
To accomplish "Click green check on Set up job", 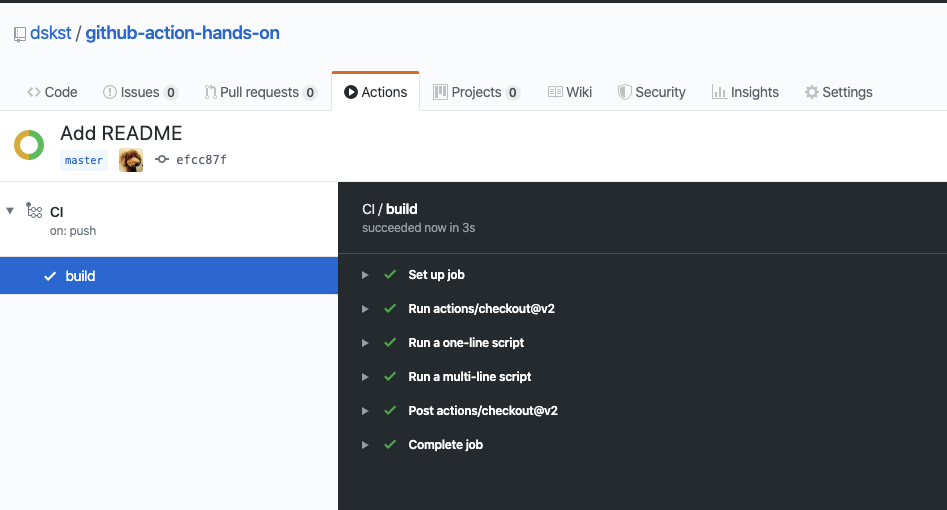I will (390, 274).
